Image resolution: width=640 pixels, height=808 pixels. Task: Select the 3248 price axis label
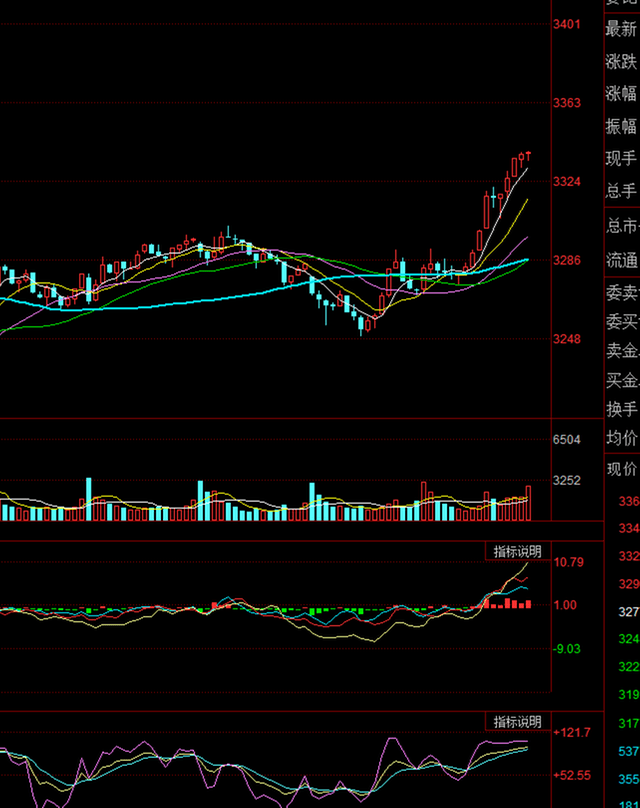click(567, 339)
